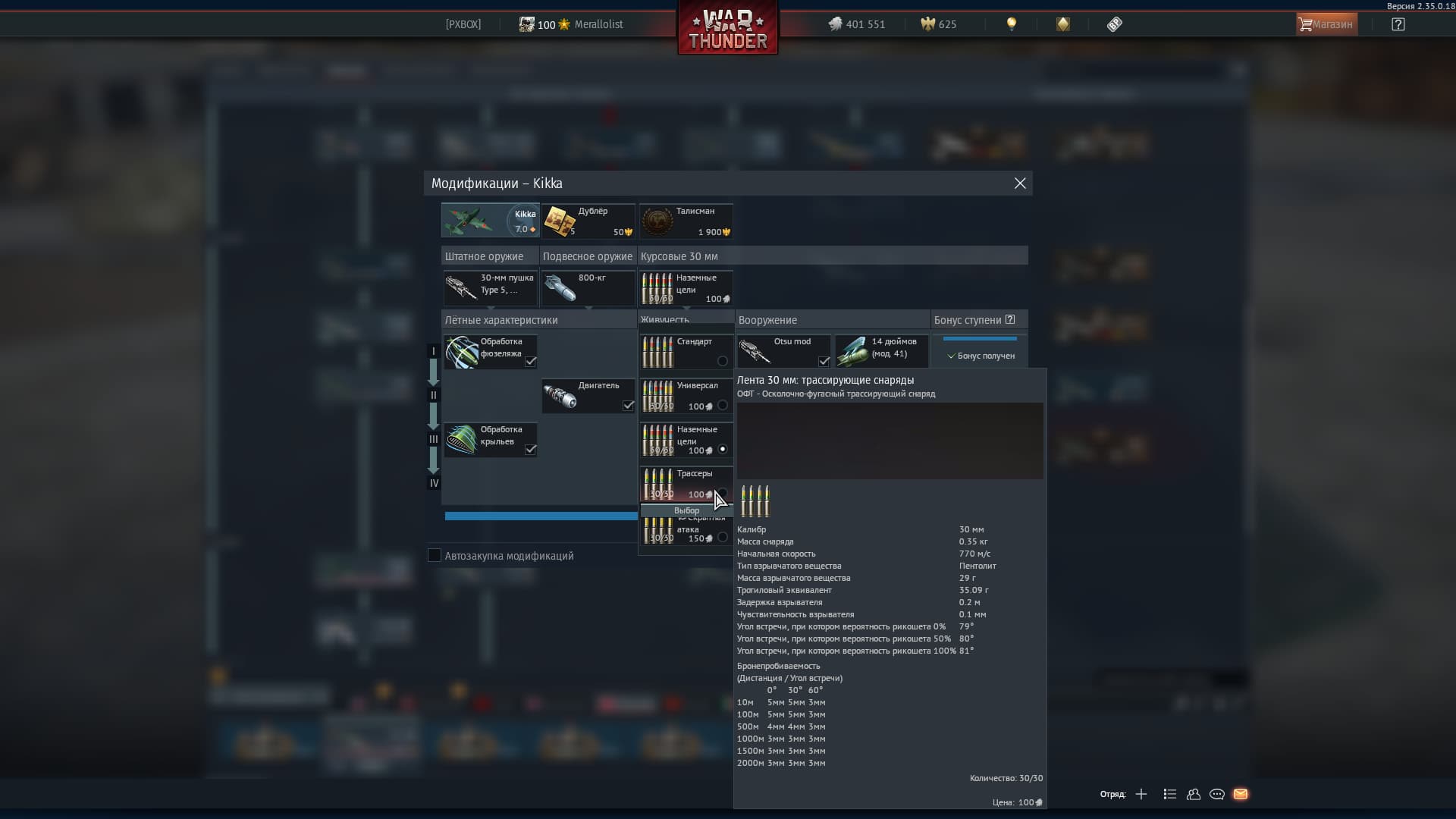
Task: Select the Kikka aircraft thumbnail
Action: [x=490, y=221]
